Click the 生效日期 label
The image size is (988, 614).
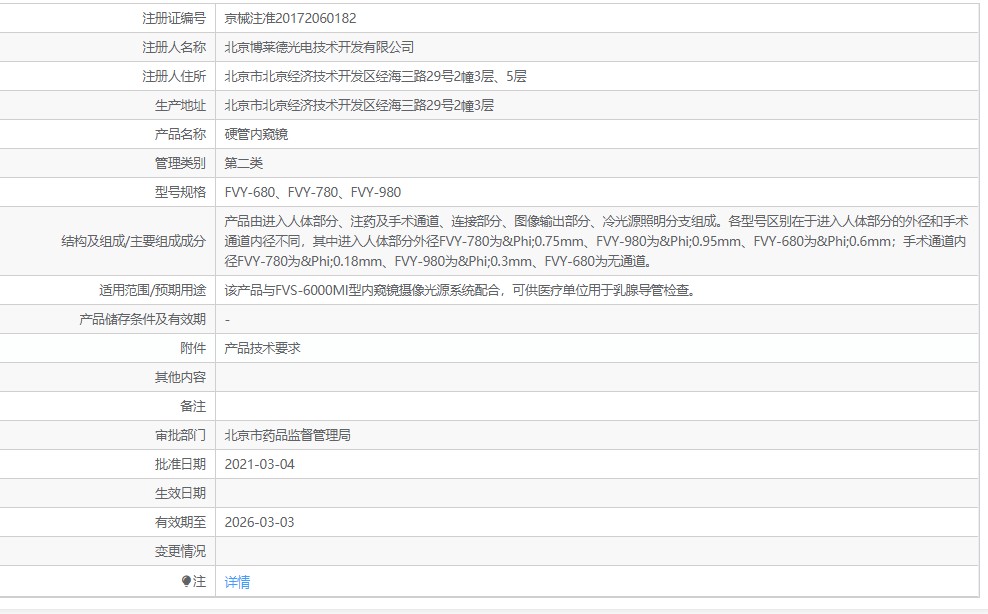(x=180, y=493)
